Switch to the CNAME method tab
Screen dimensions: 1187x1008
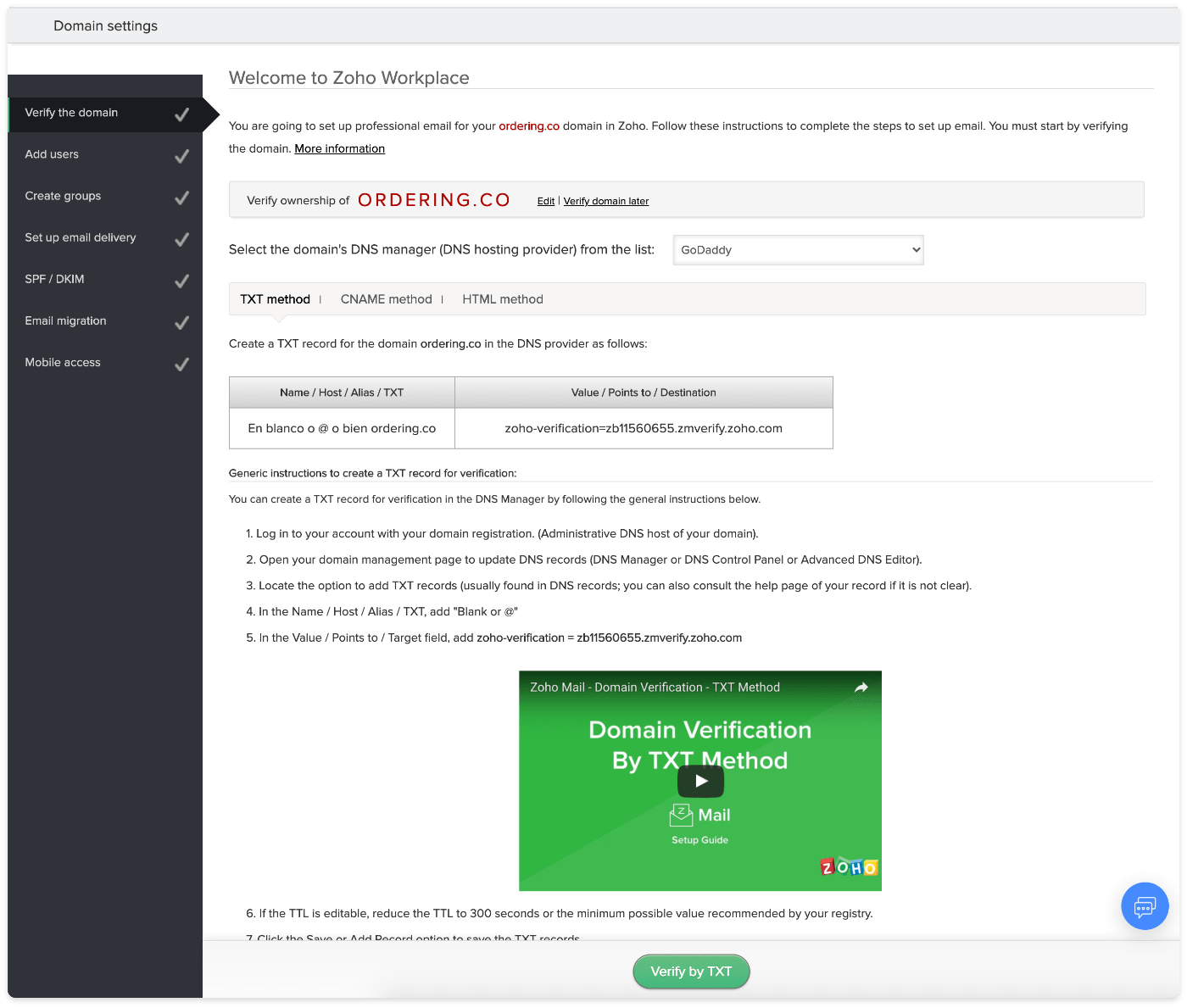386,299
